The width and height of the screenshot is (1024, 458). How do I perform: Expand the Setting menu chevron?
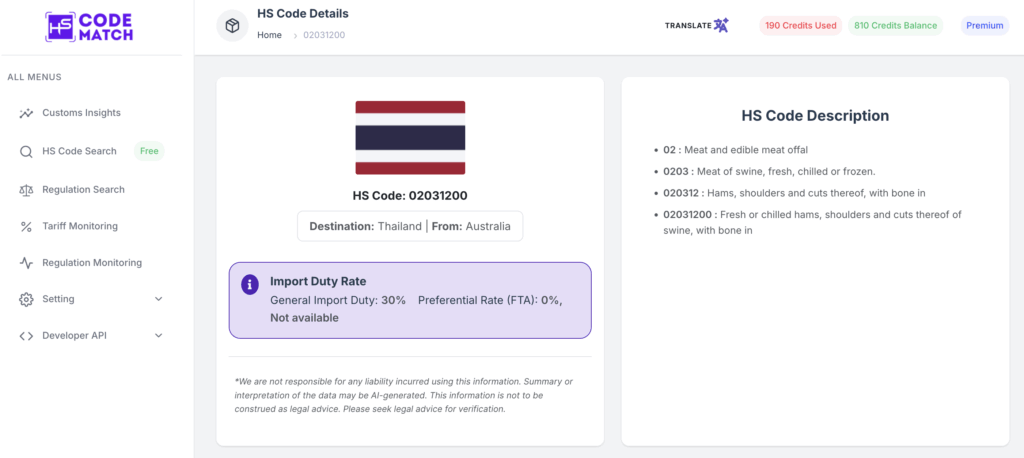coord(158,299)
